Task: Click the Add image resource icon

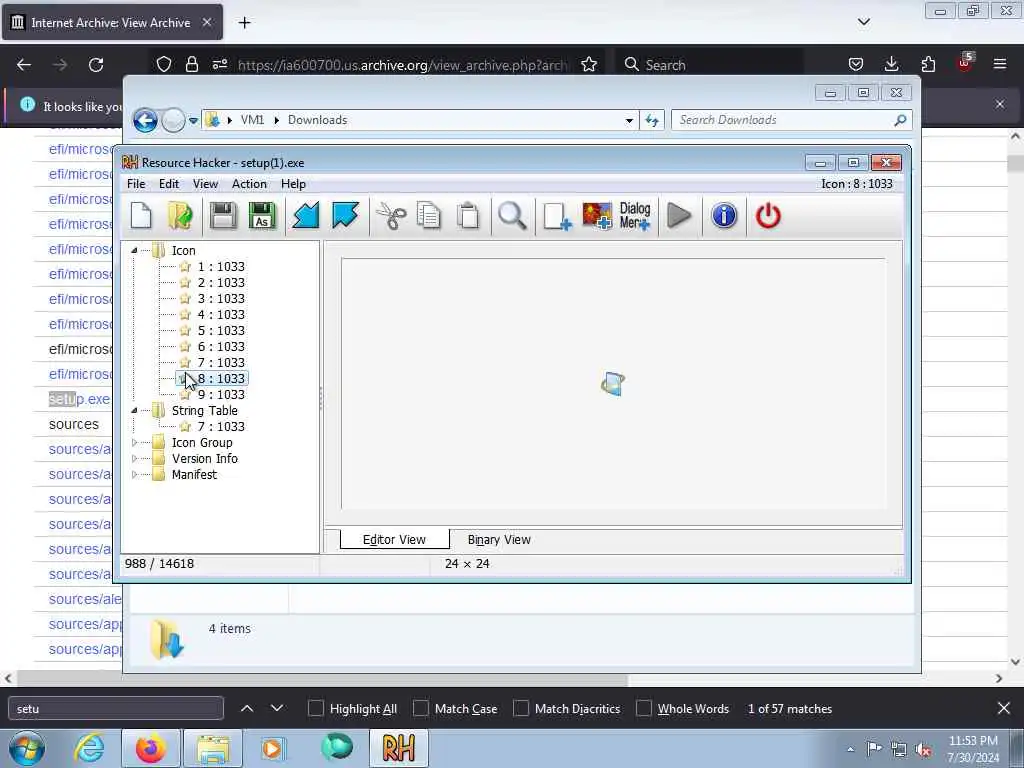Action: click(x=597, y=216)
